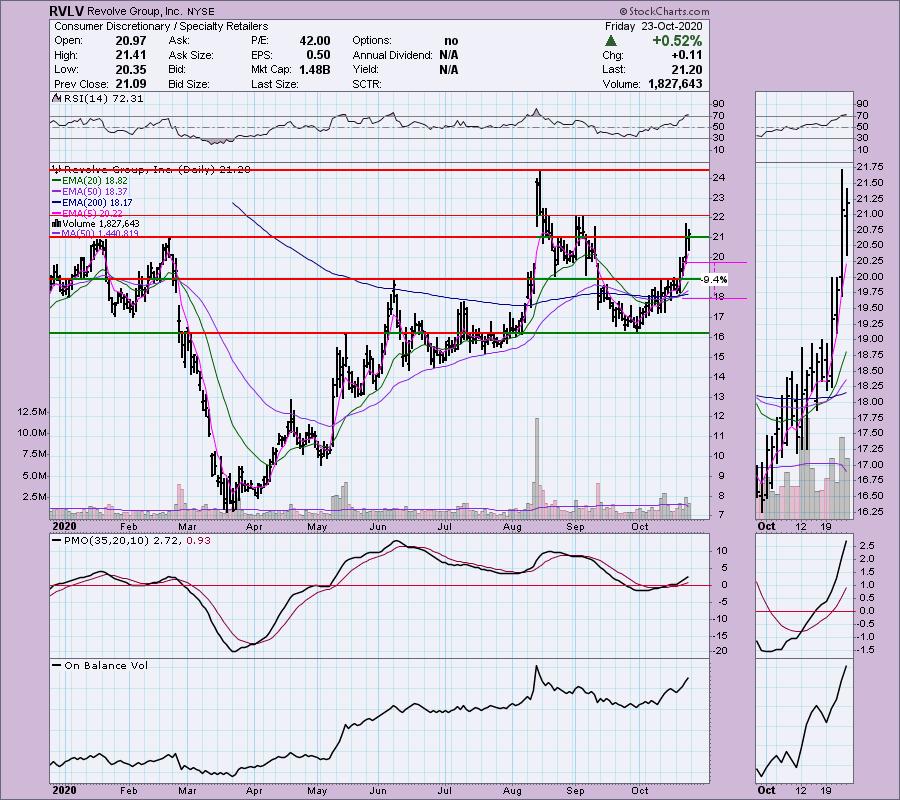This screenshot has width=900, height=800.
Task: Click the Options value 'no'
Action: (x=451, y=41)
